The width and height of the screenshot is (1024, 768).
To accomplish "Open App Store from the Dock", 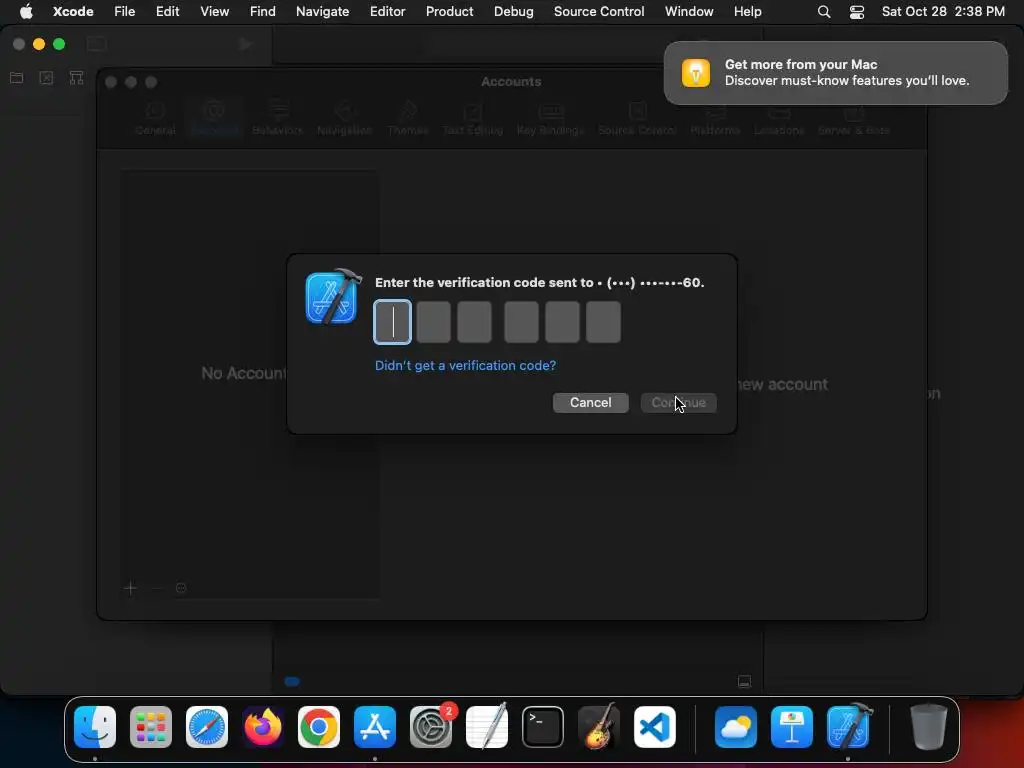I will point(375,727).
